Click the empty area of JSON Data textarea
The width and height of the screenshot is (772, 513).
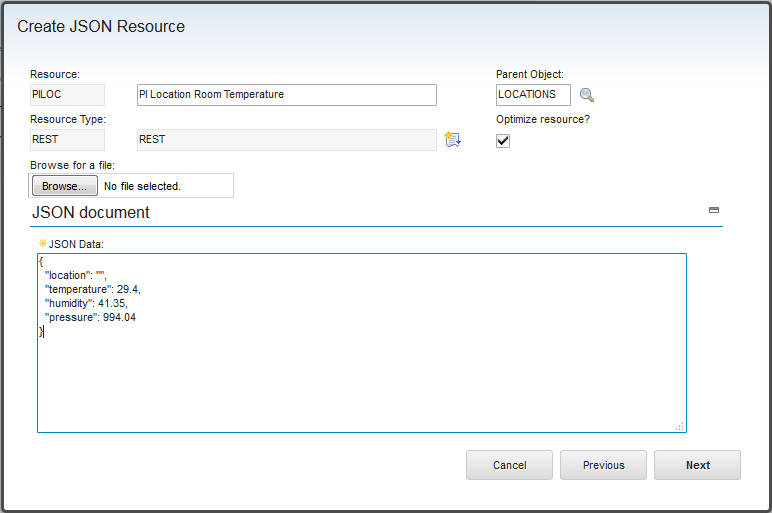click(x=360, y=380)
